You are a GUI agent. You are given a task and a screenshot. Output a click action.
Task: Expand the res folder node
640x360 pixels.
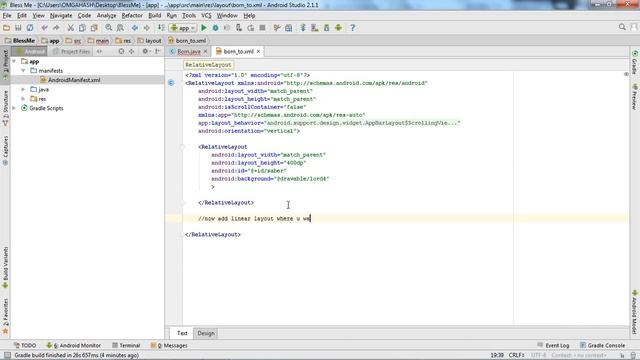(23, 99)
